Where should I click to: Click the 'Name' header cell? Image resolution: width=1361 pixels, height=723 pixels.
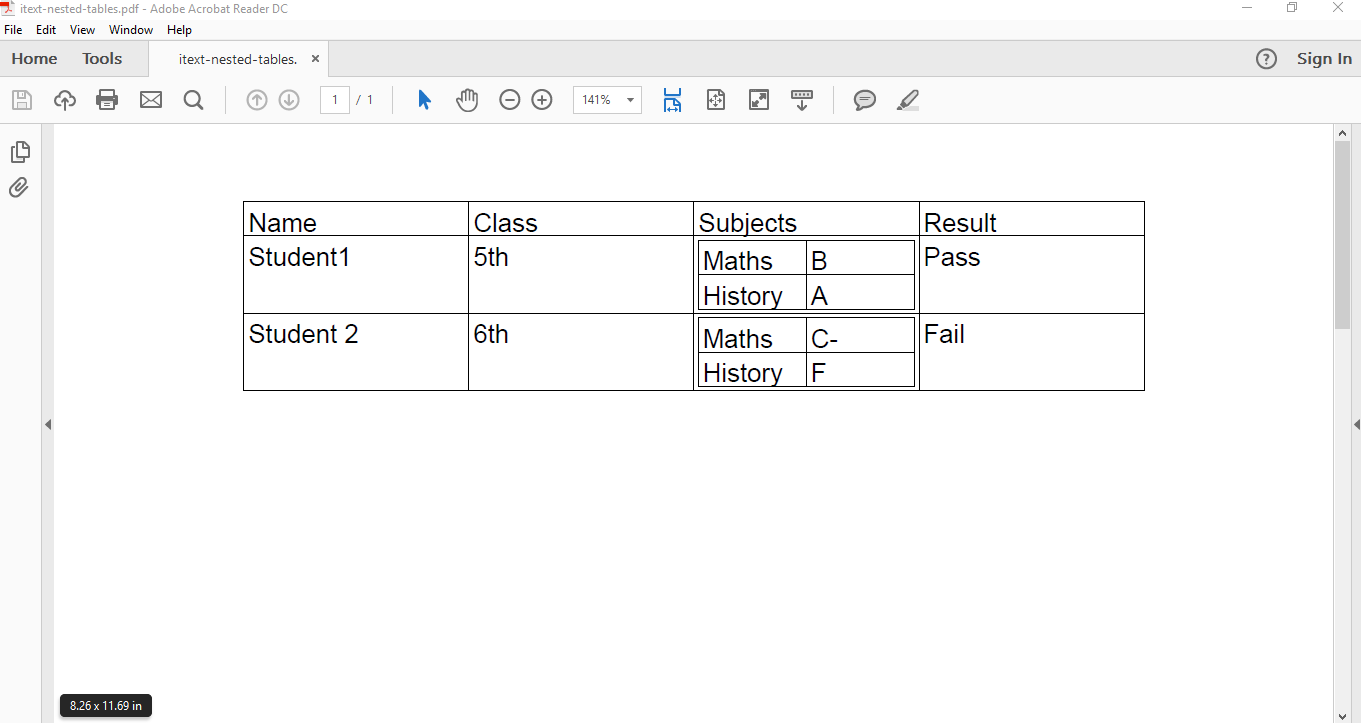pyautogui.click(x=356, y=219)
